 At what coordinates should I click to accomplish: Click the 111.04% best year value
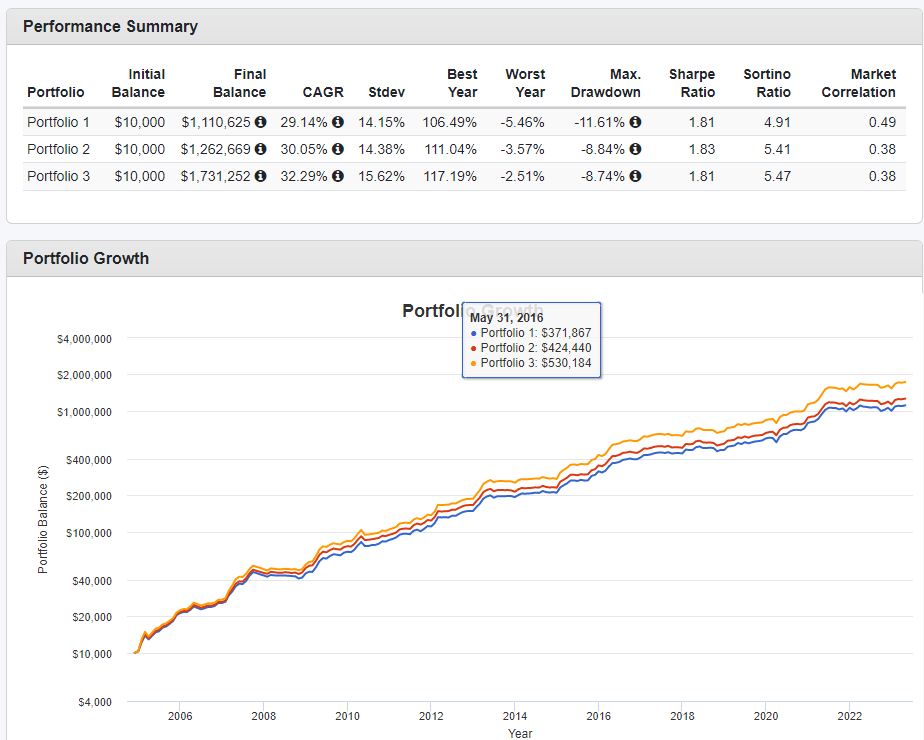pyautogui.click(x=451, y=150)
